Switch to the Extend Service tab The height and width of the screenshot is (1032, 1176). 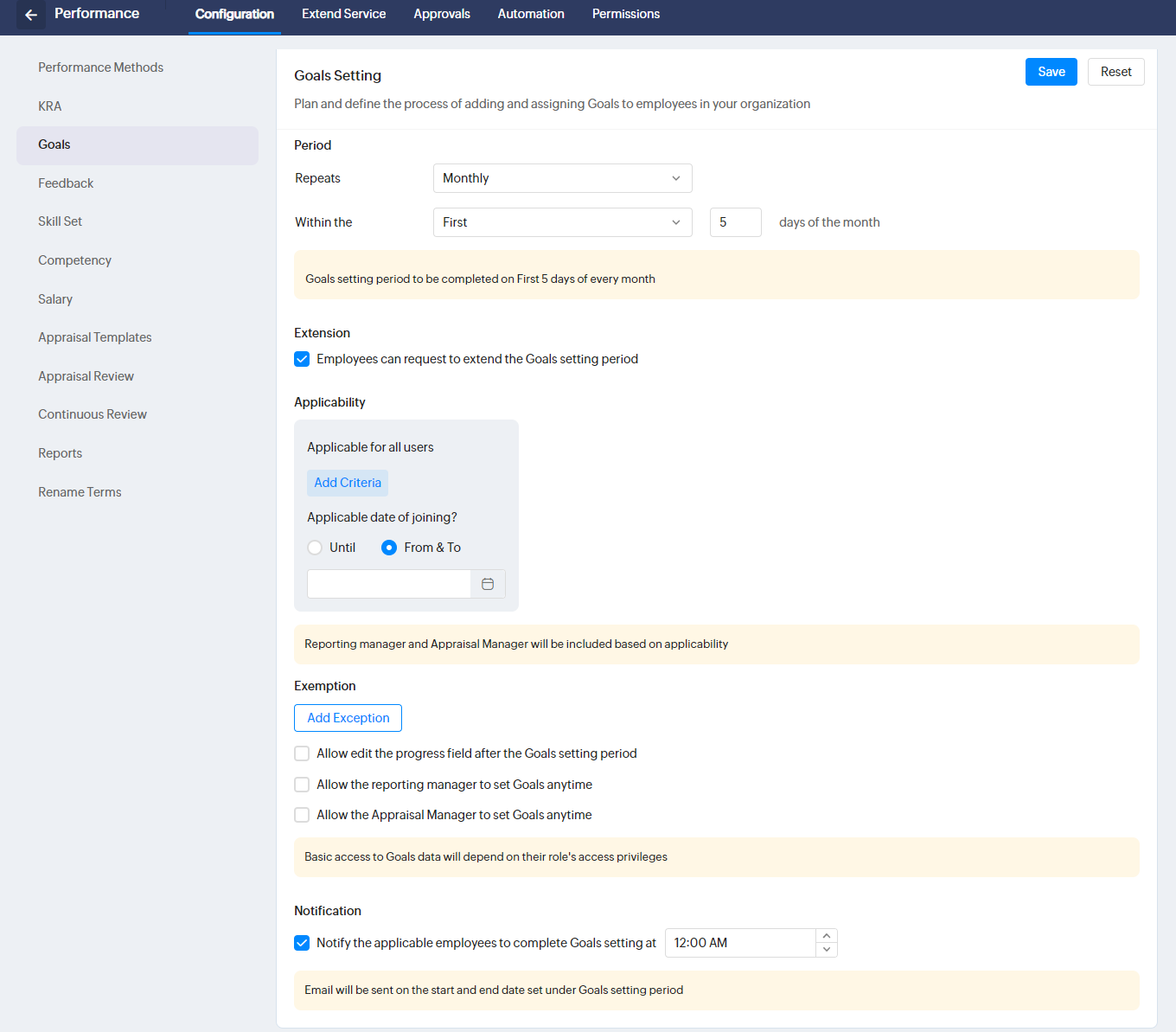(343, 14)
